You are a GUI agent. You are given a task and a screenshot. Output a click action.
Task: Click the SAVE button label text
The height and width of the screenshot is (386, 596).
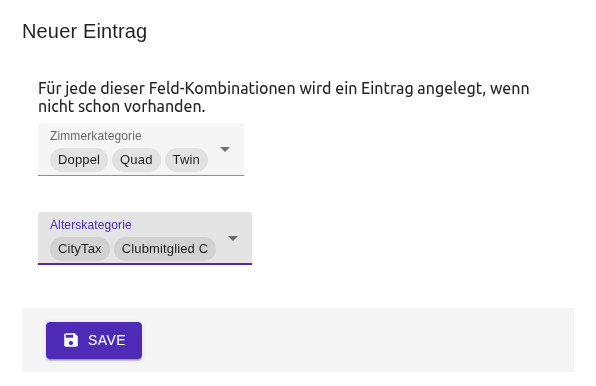(106, 340)
